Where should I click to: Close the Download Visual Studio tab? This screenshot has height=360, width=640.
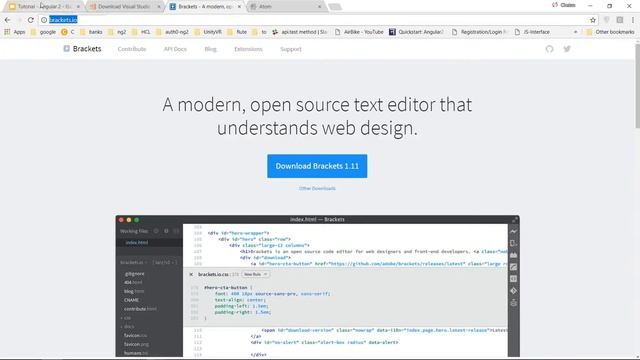159,7
